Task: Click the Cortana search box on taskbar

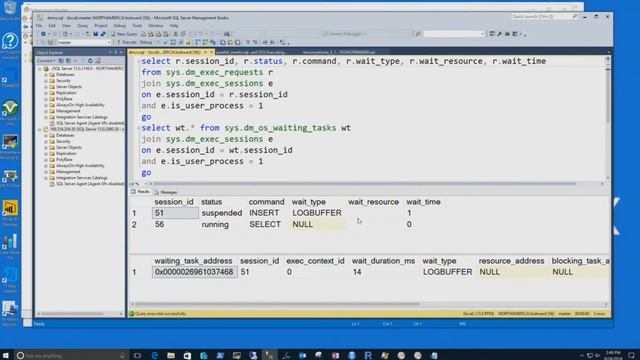Action: pyautogui.click(x=70, y=355)
